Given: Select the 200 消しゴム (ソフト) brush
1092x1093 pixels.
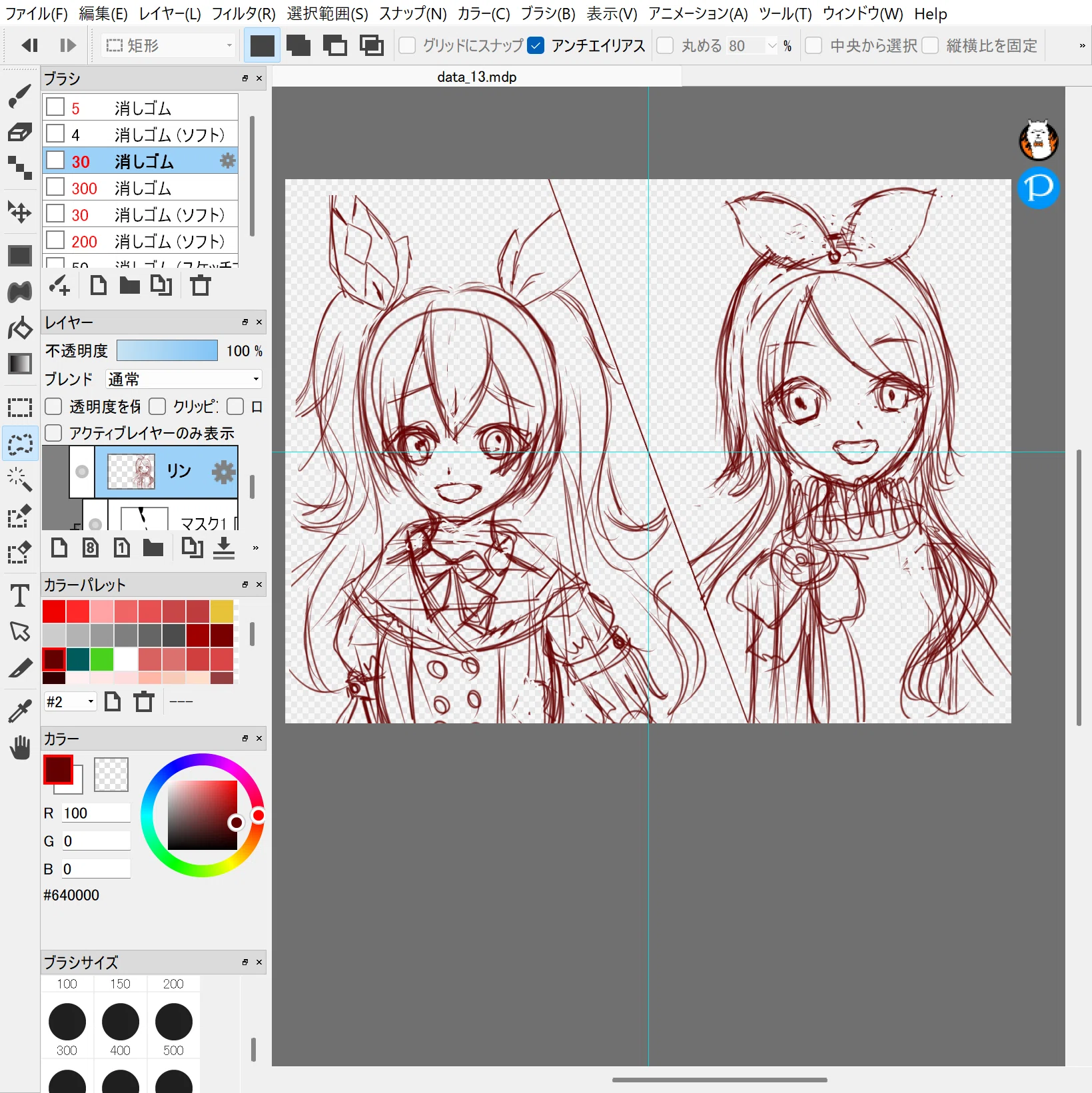Looking at the screenshot, I should point(141,241).
